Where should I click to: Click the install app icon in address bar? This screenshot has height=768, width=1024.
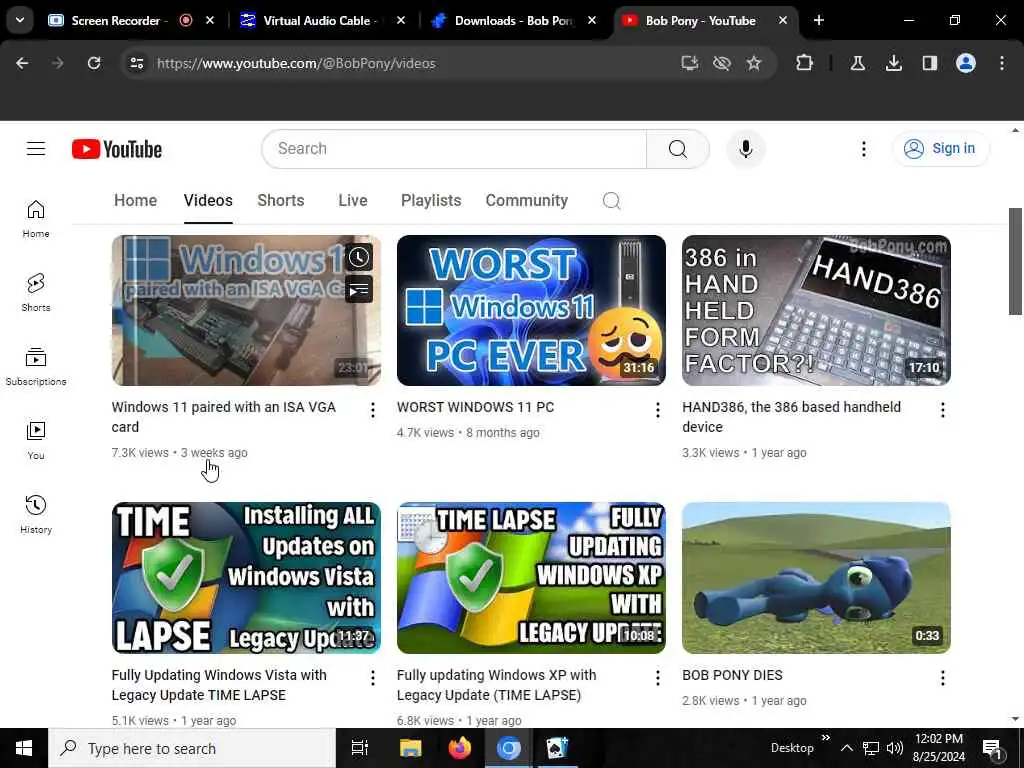tap(690, 63)
